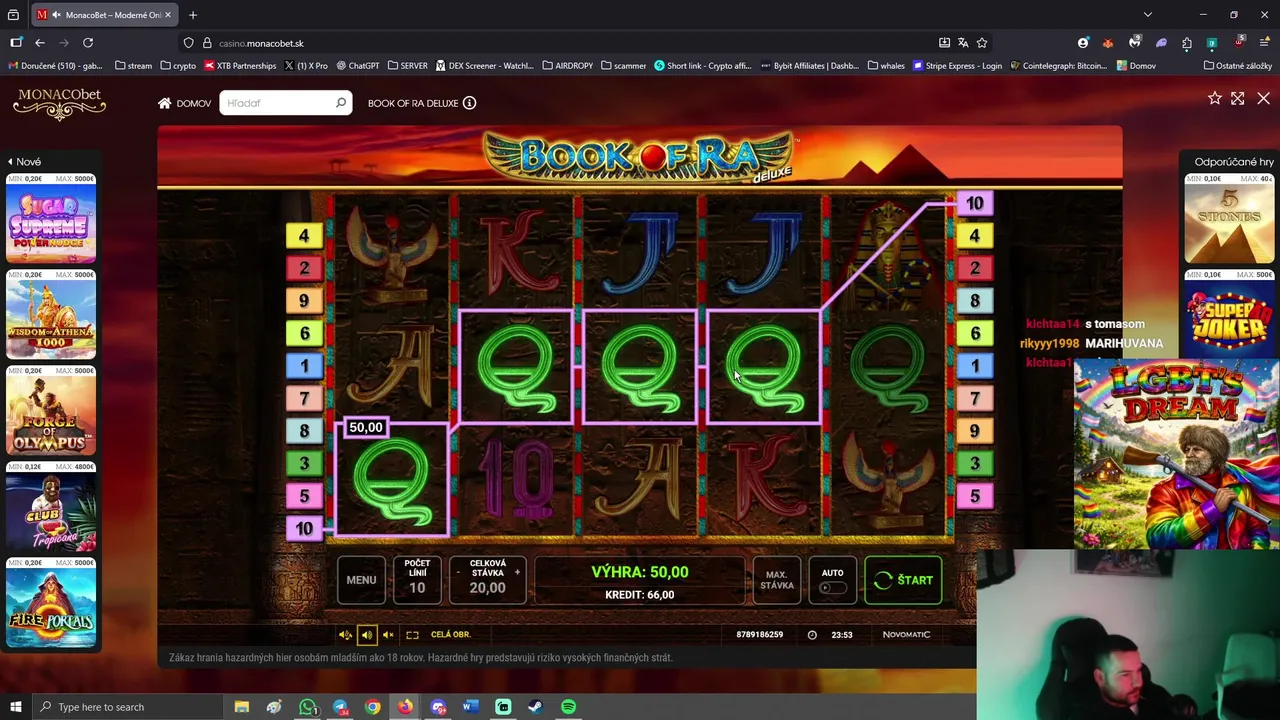This screenshot has height=720, width=1280.
Task: Go to DOMOV home link
Action: pyautogui.click(x=184, y=103)
